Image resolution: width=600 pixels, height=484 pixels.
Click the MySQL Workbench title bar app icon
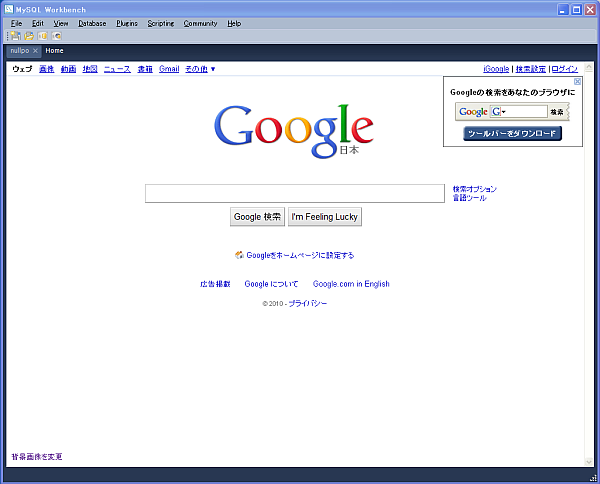[x=9, y=9]
